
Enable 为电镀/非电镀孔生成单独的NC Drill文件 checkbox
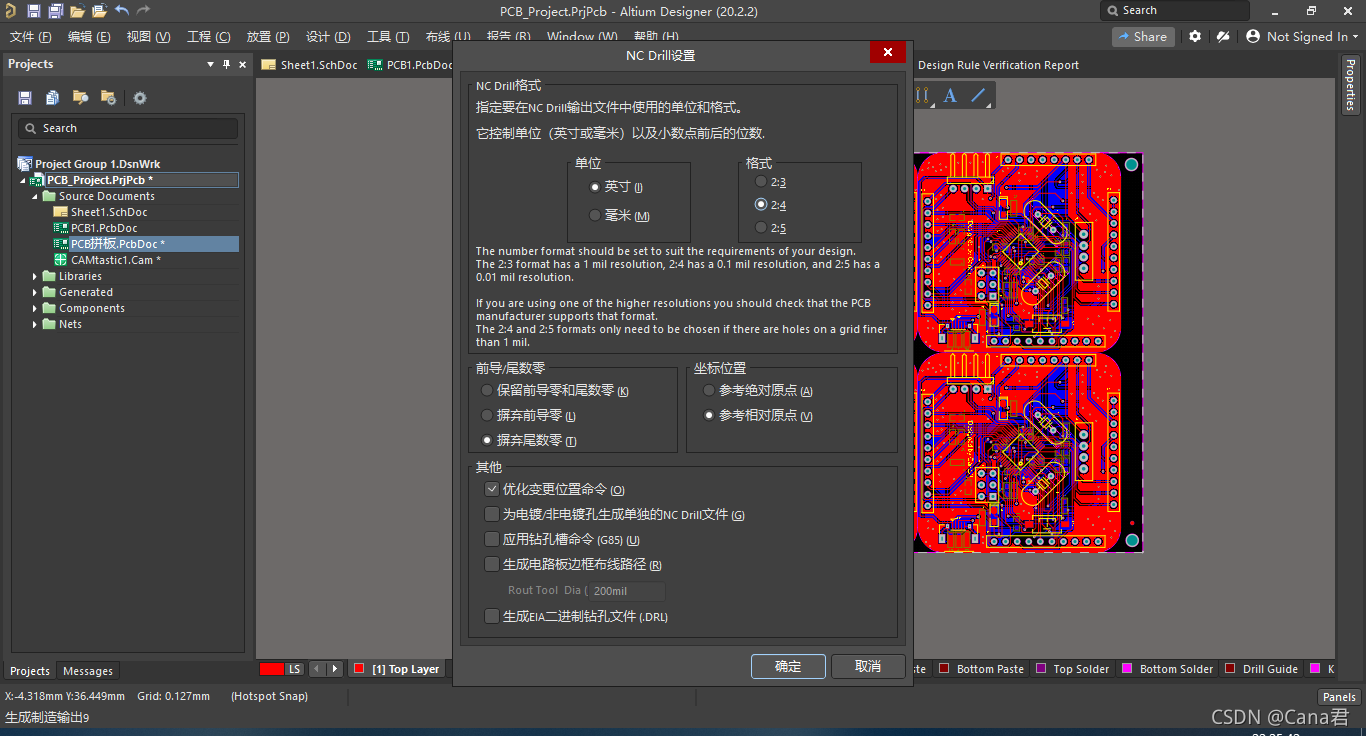click(x=492, y=514)
